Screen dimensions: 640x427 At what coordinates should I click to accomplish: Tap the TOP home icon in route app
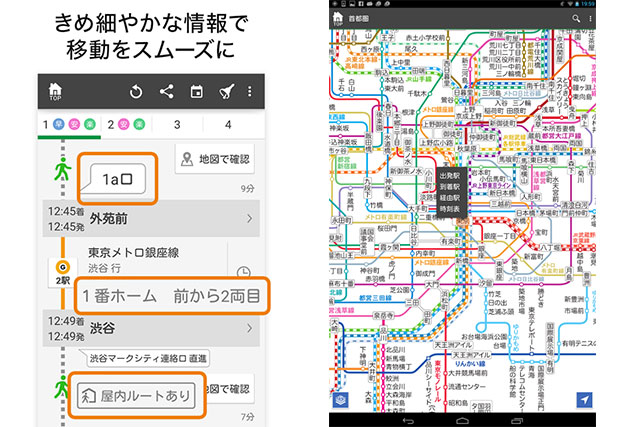click(55, 91)
